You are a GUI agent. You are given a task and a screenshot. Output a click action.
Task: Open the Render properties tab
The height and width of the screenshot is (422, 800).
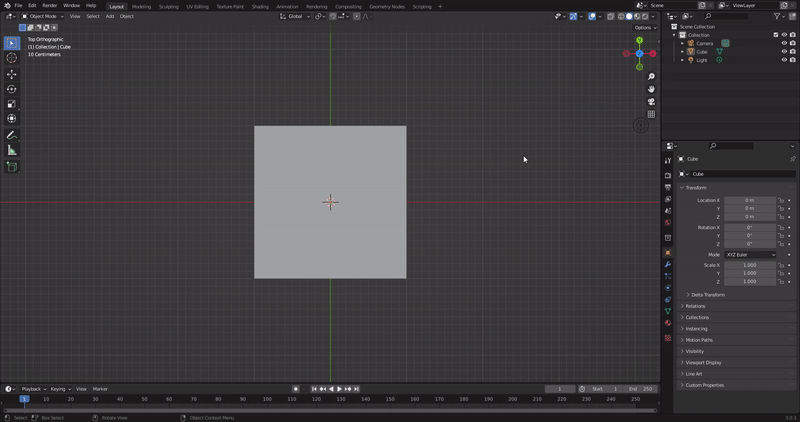coord(668,175)
